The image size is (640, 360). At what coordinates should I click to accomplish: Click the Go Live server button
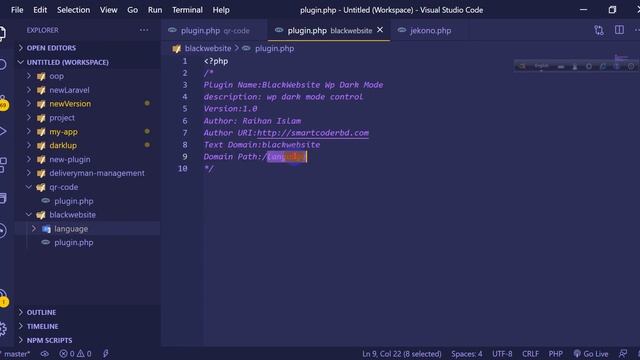click(x=591, y=354)
